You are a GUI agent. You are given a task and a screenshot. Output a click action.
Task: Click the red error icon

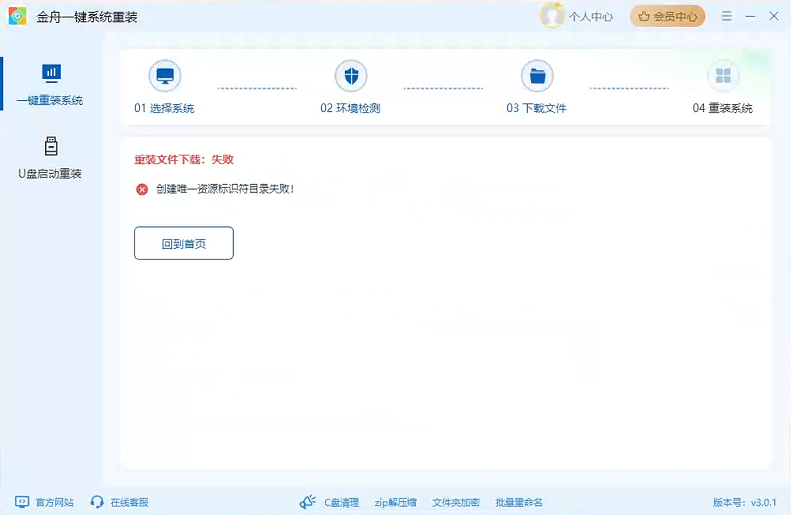tap(142, 189)
